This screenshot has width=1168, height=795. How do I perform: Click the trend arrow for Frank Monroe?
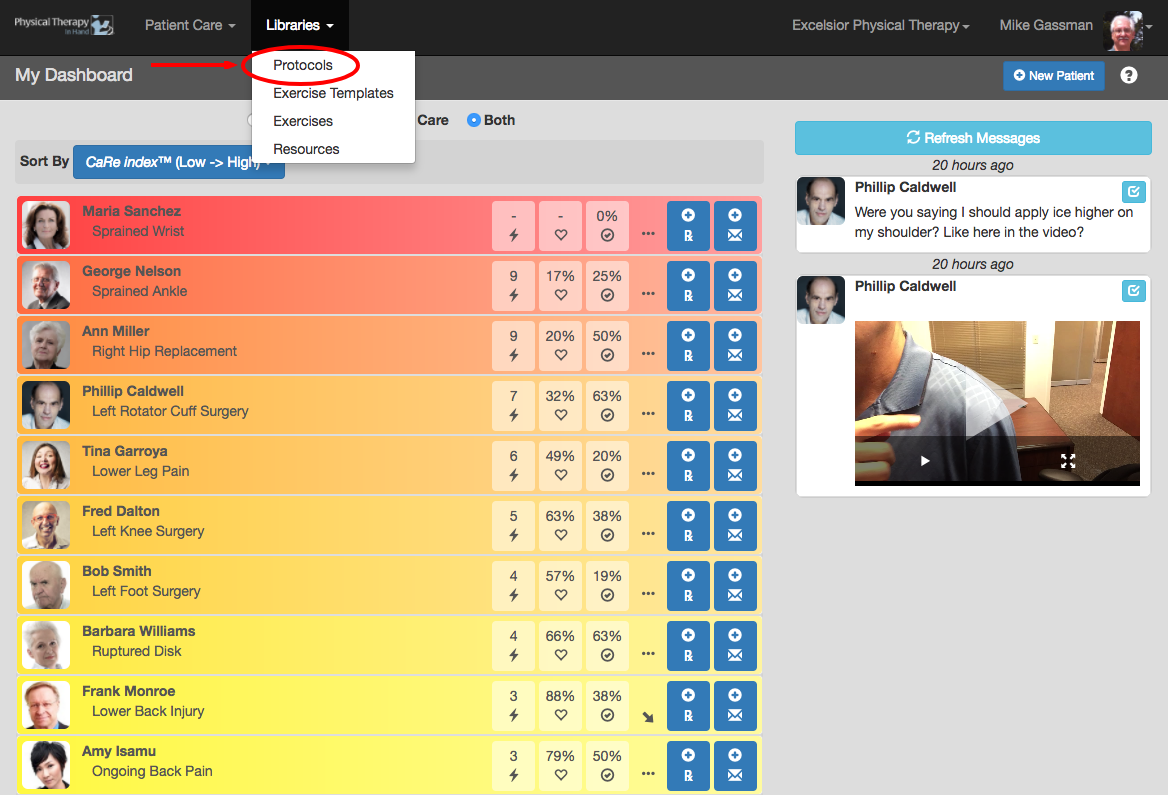(x=648, y=718)
